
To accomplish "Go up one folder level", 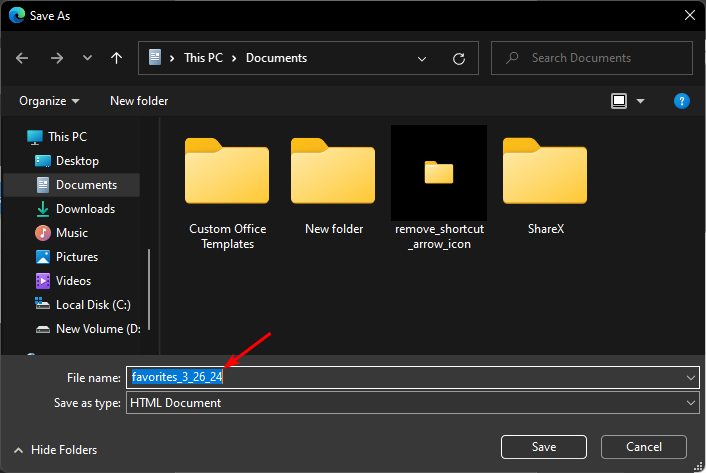I will tap(117, 58).
